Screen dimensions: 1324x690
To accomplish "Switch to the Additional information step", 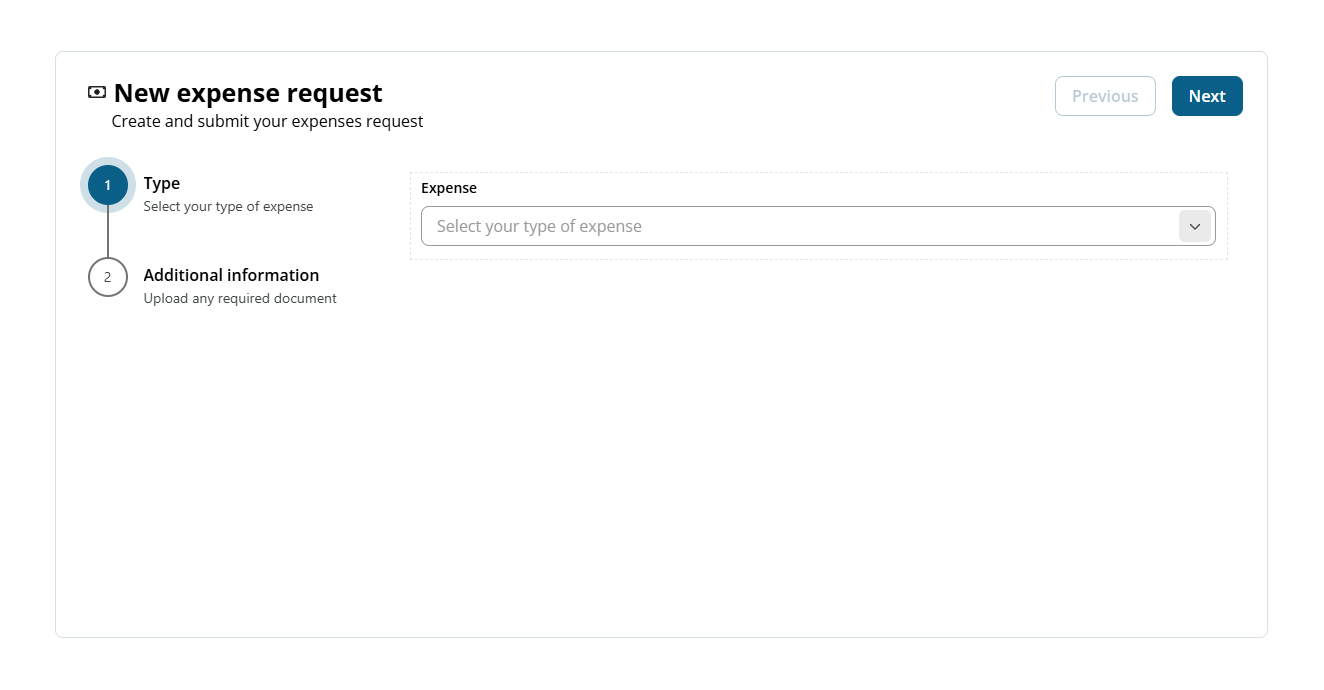I will (231, 275).
